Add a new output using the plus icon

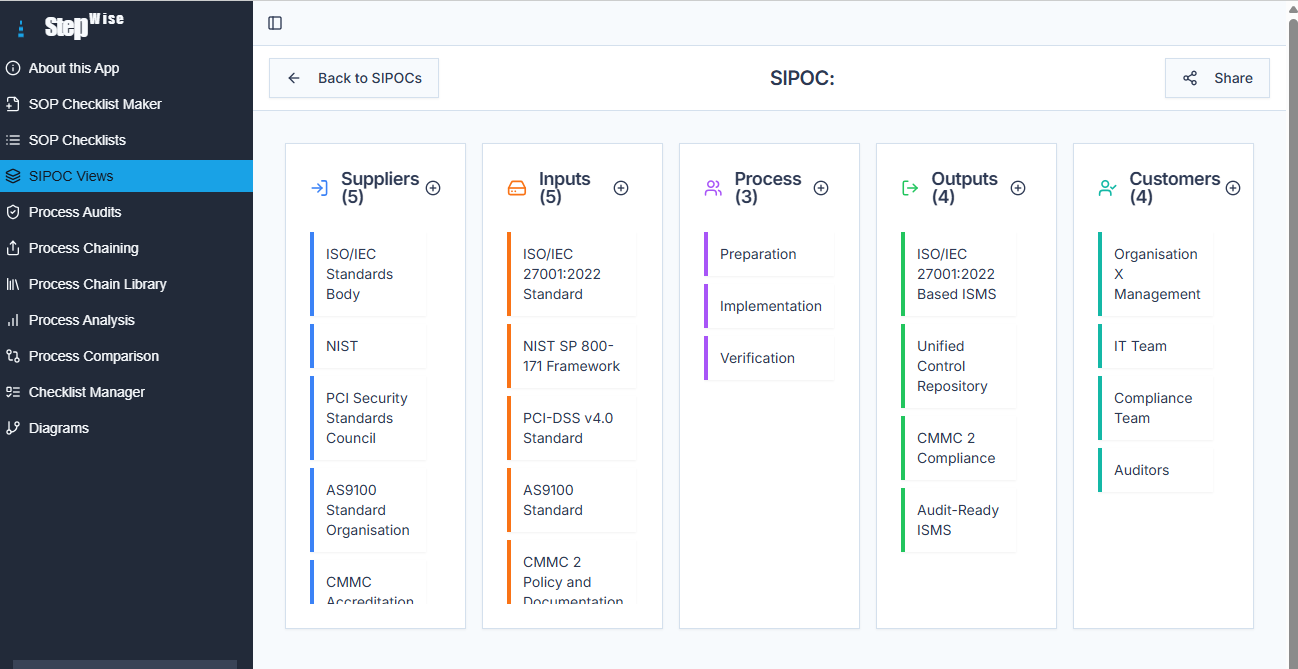[1018, 187]
